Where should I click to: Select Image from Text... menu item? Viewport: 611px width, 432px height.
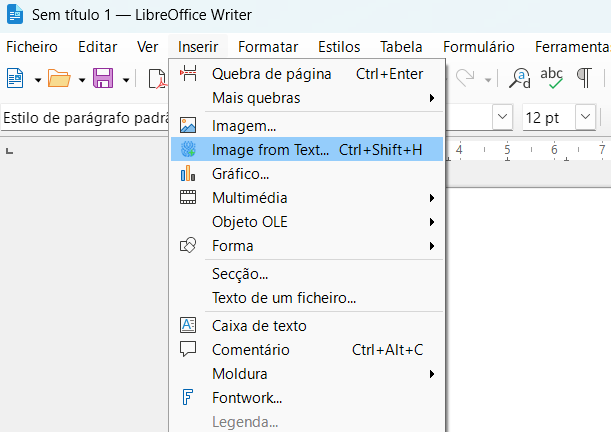(270, 150)
